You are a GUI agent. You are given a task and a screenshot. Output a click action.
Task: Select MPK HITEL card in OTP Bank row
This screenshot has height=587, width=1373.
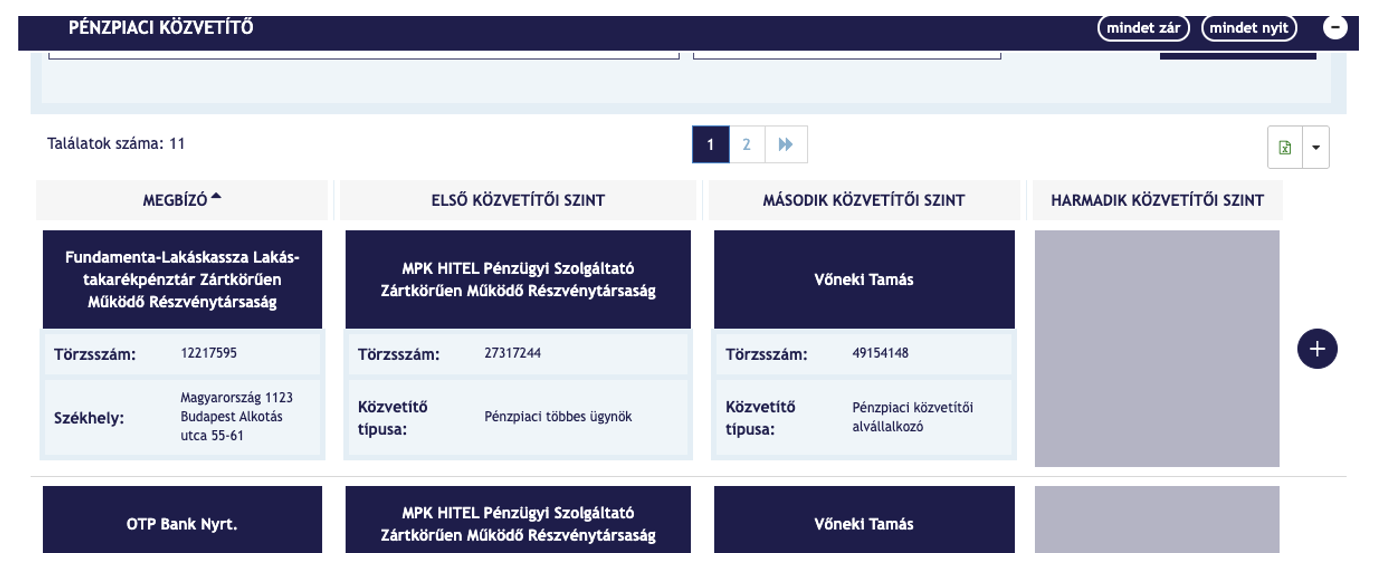coord(518,520)
